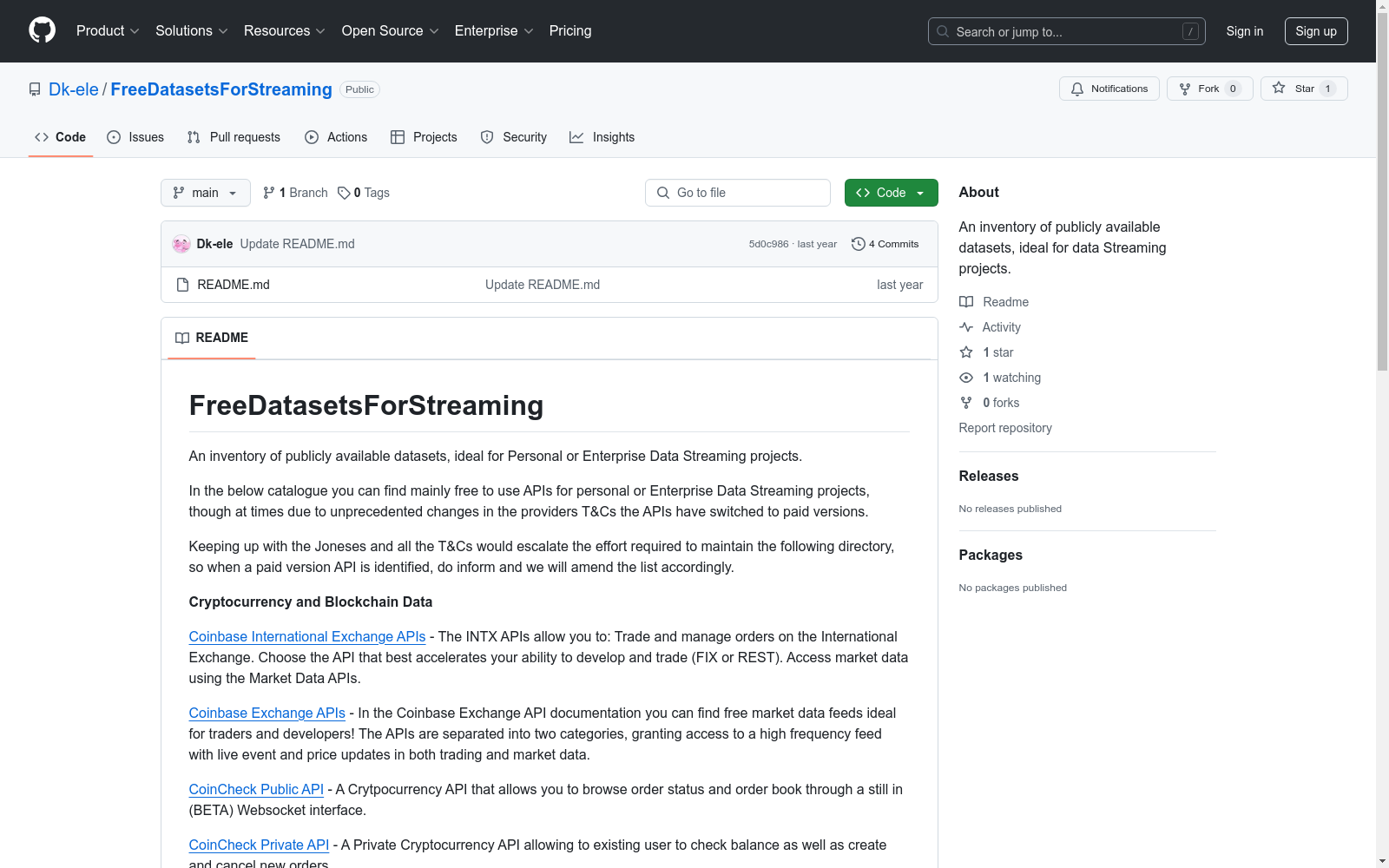The height and width of the screenshot is (868, 1389).
Task: Open the Dk-ele owner profile link
Action: [x=74, y=89]
